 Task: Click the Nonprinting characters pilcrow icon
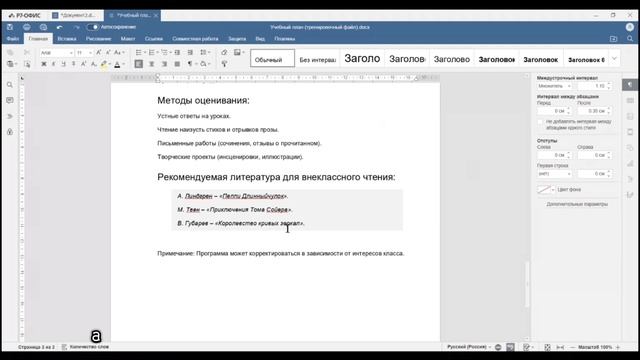point(191,64)
